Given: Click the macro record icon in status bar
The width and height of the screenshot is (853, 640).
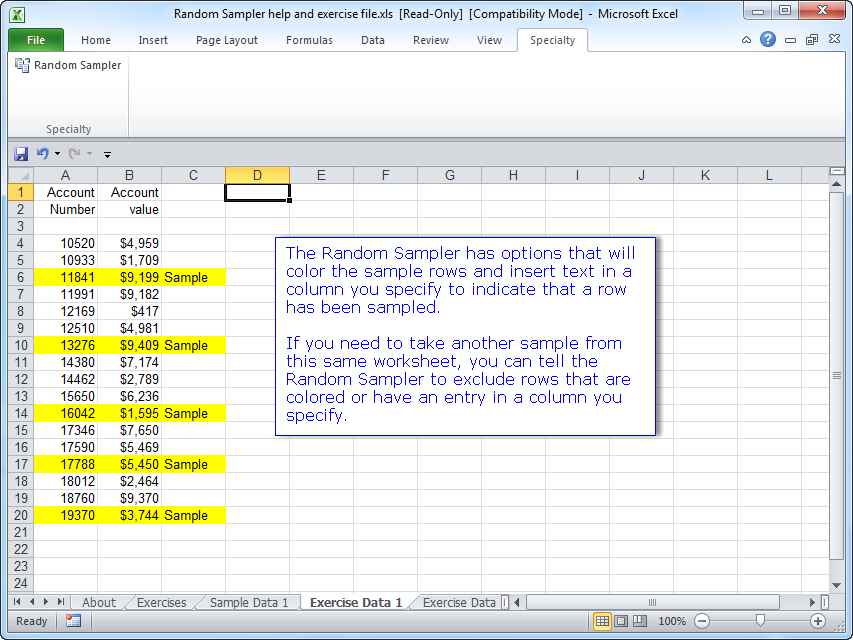Looking at the screenshot, I should tap(73, 621).
